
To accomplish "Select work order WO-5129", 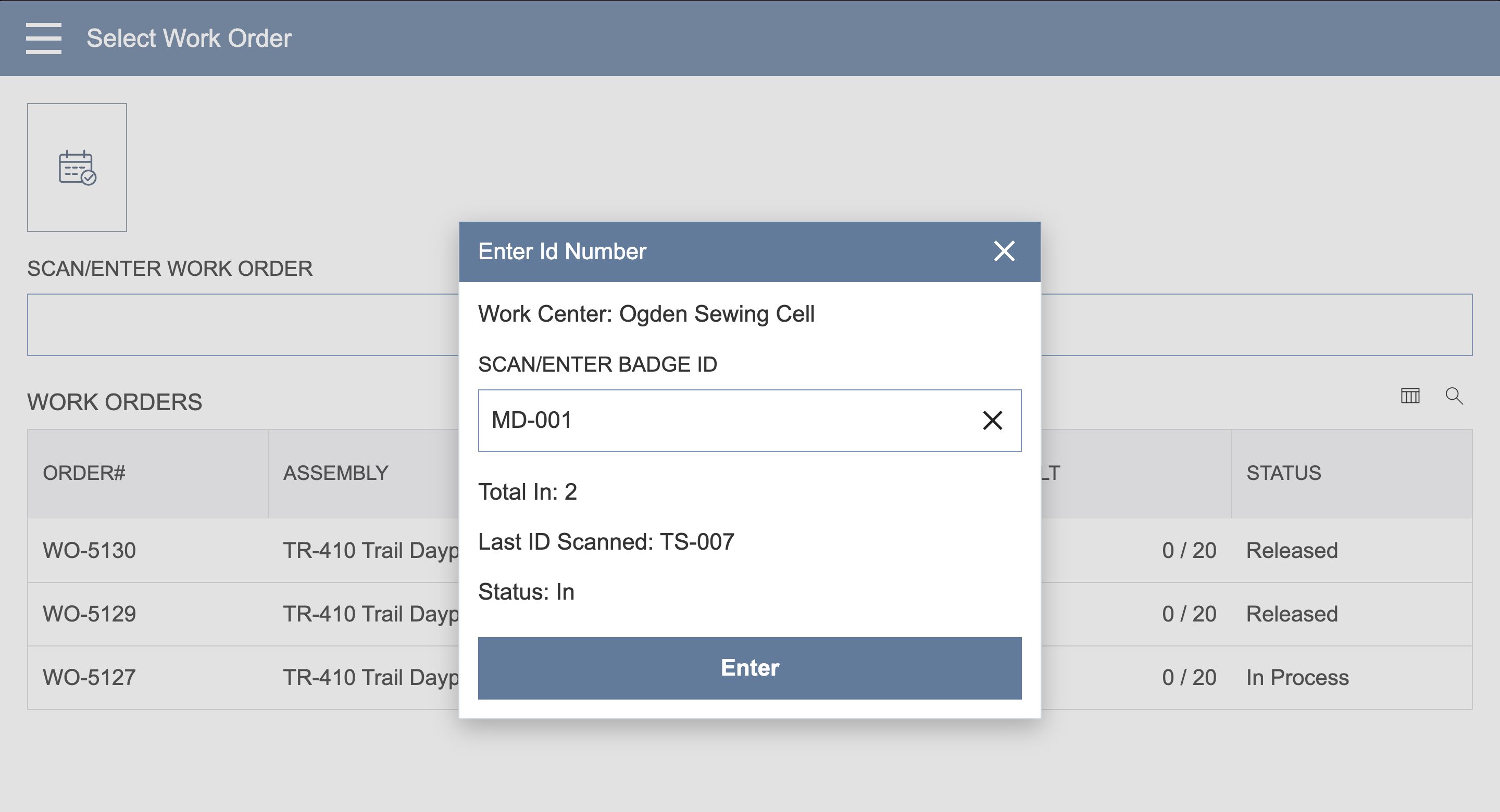I will (89, 614).
